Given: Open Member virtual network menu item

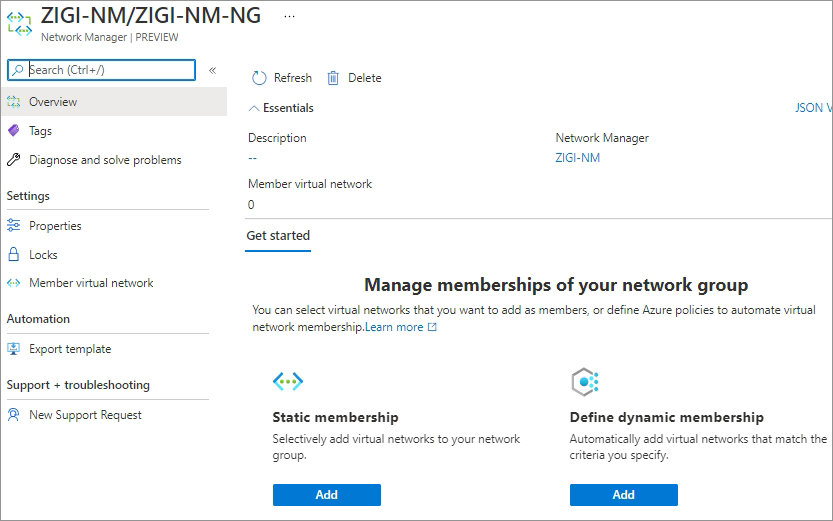Looking at the screenshot, I should [91, 283].
